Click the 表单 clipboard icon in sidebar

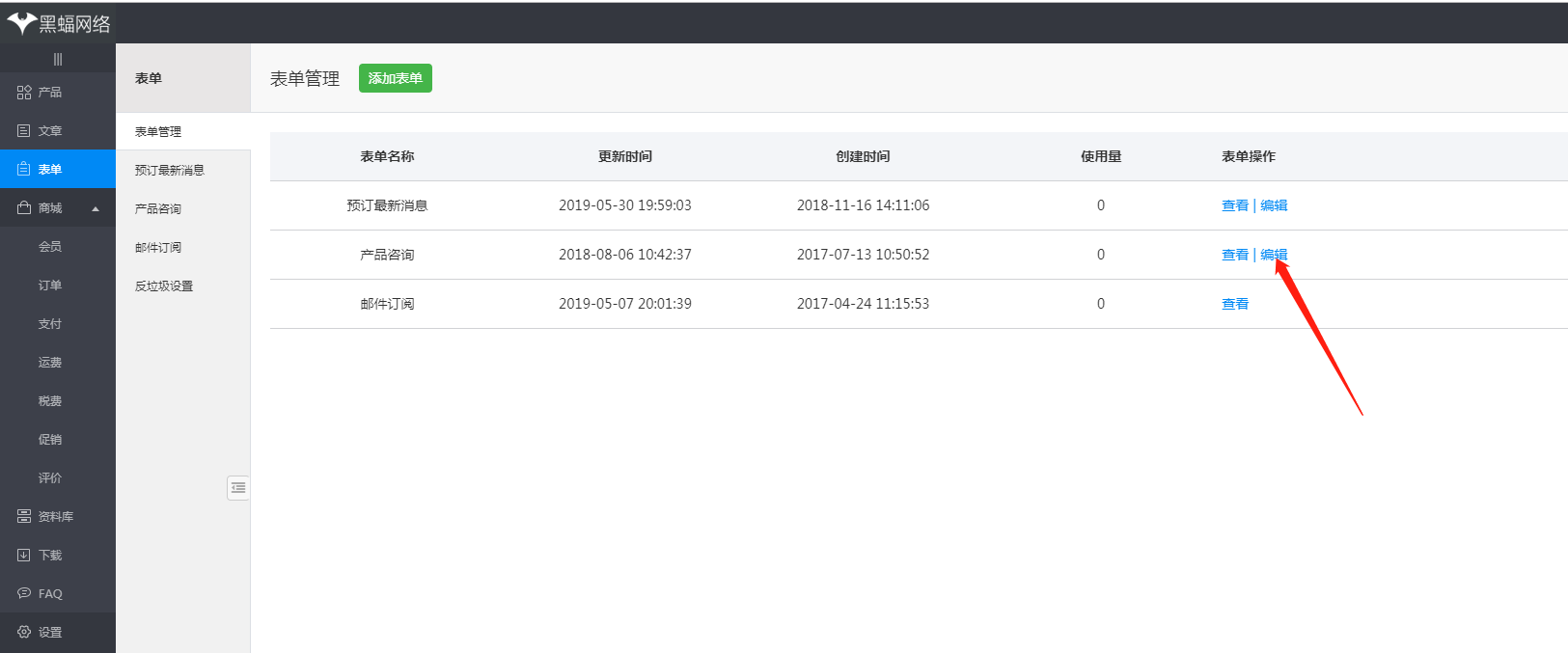(24, 170)
